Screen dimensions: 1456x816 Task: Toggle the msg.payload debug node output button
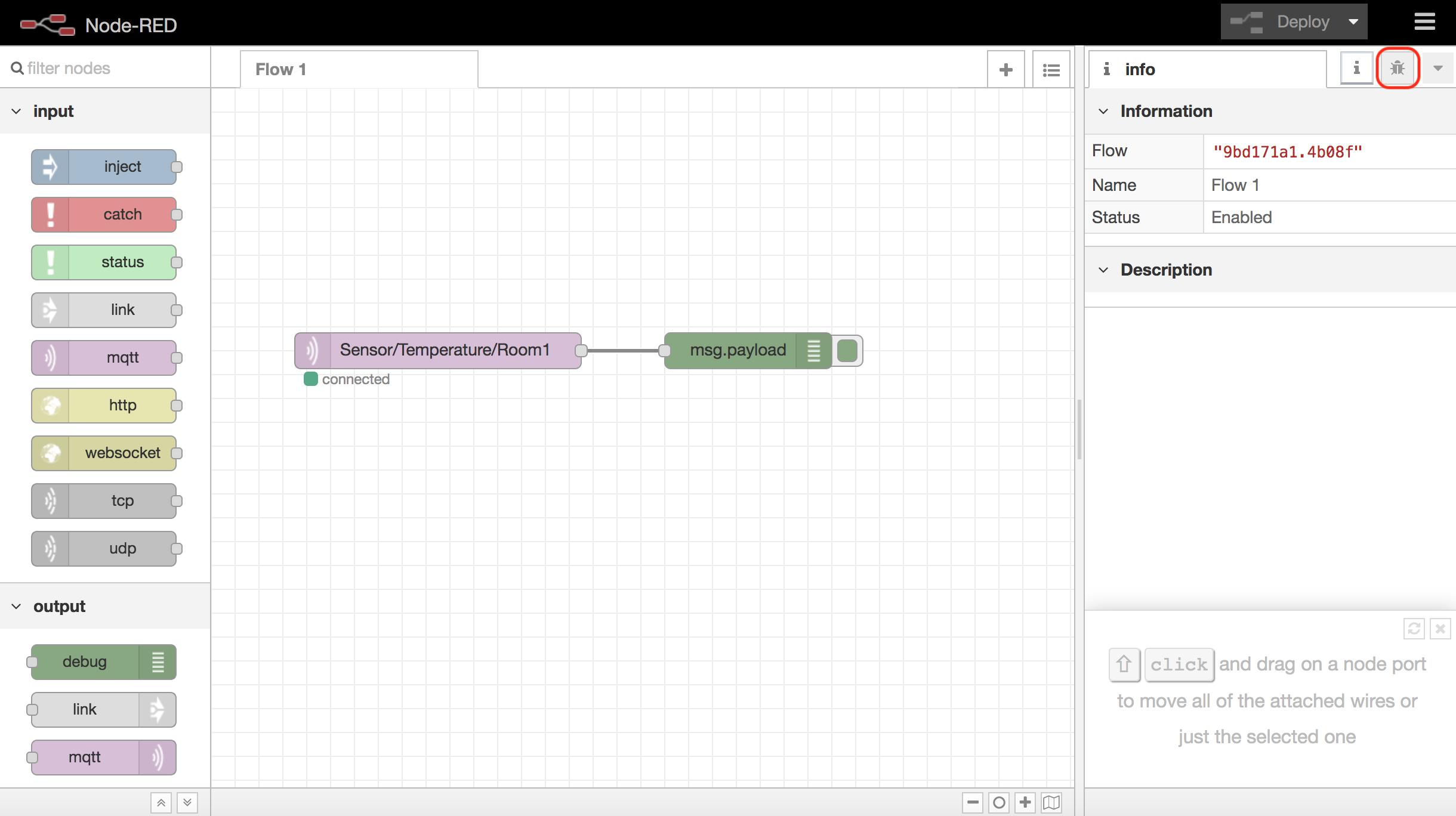tap(847, 350)
